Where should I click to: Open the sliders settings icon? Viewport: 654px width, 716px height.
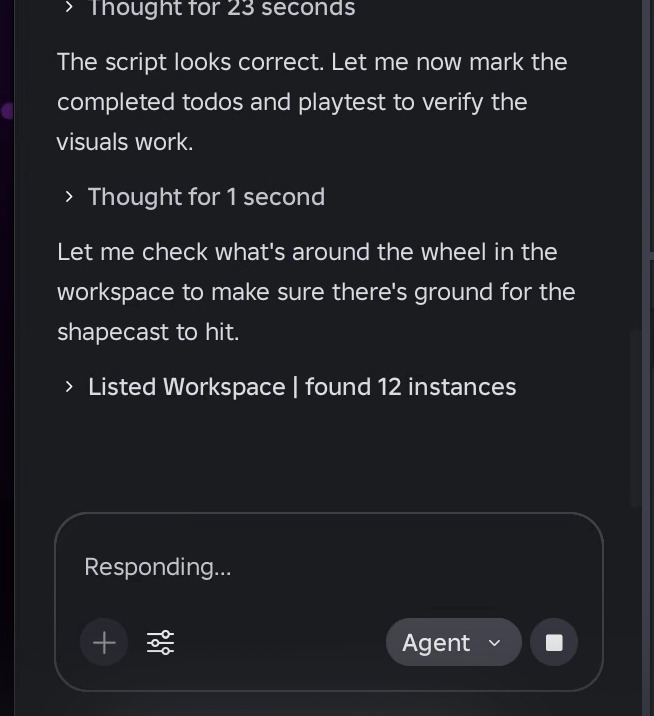click(x=160, y=642)
